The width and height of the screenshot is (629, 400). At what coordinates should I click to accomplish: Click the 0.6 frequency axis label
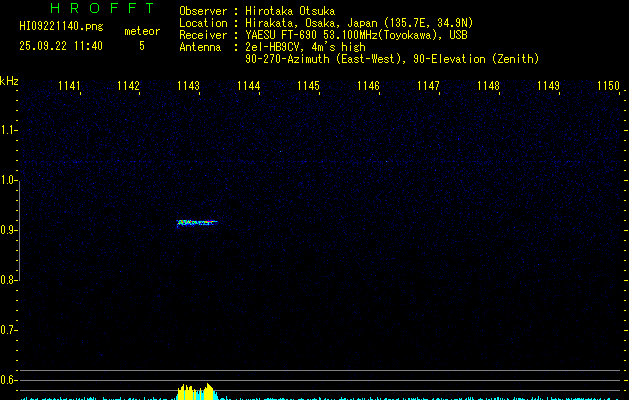pos(9,380)
